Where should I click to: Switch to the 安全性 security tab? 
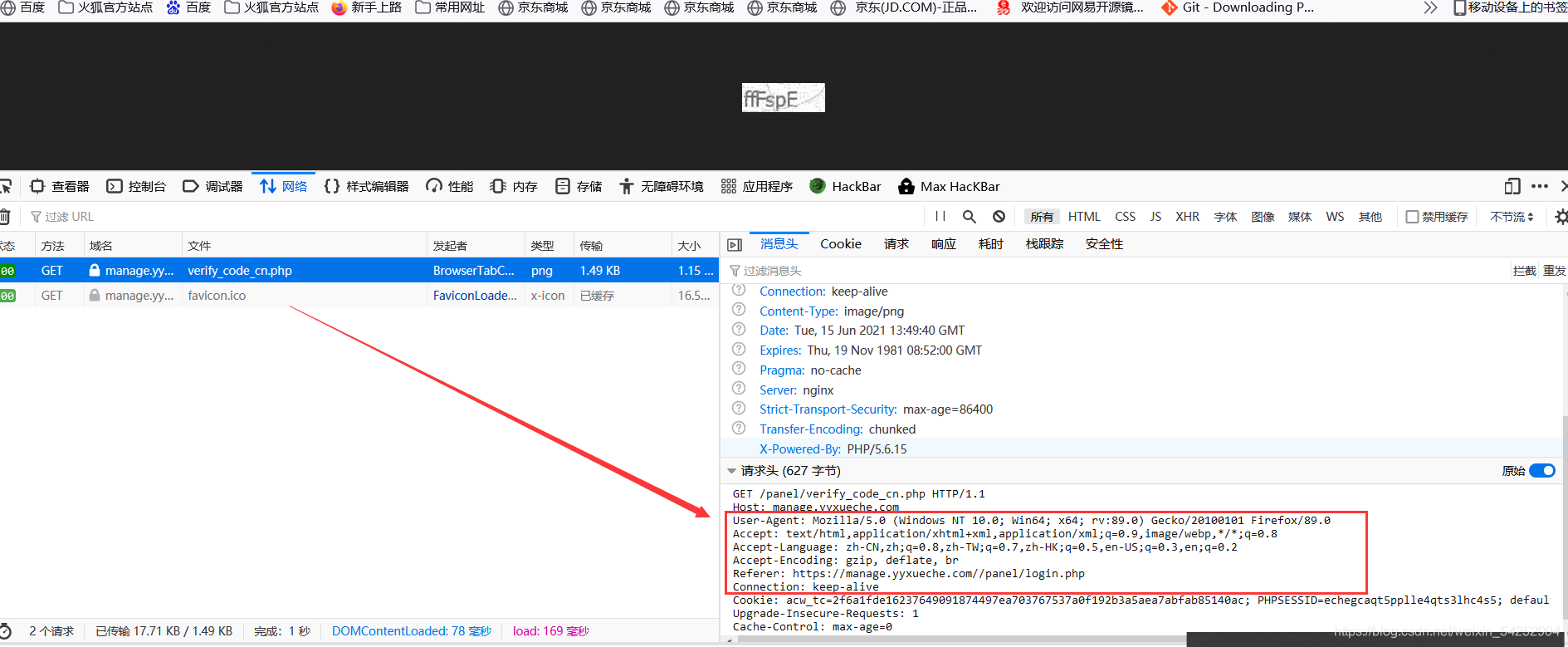1104,243
